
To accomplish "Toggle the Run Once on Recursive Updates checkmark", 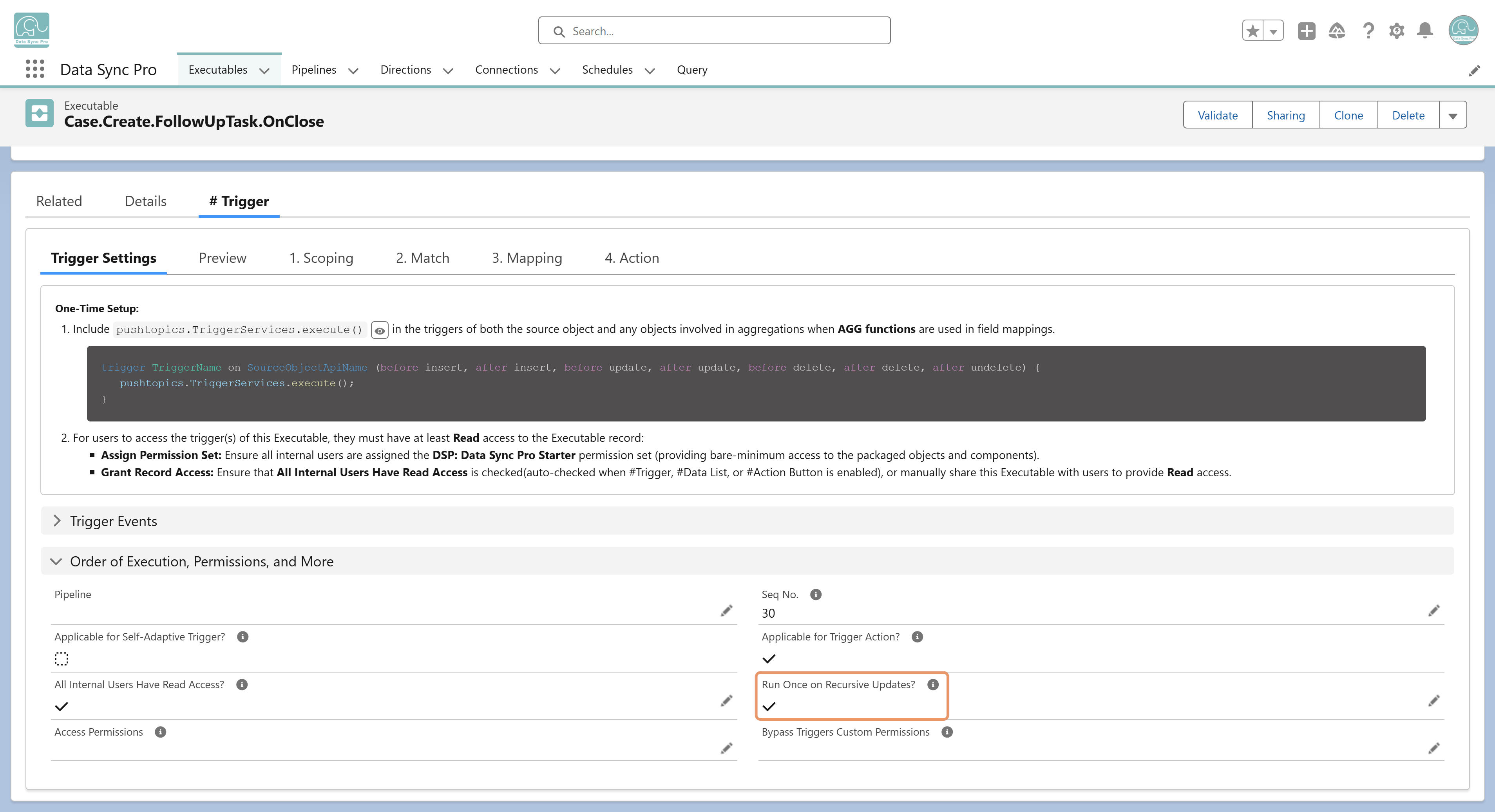I will [x=769, y=706].
